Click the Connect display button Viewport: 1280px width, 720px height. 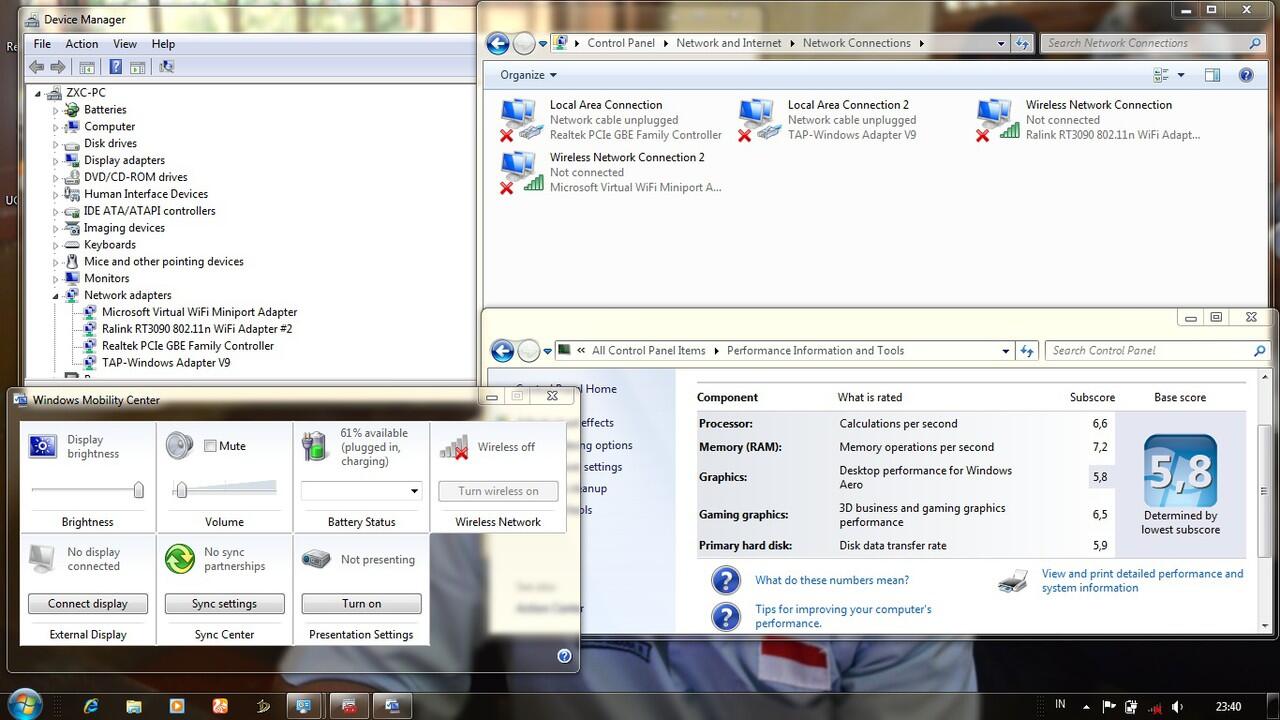click(88, 604)
